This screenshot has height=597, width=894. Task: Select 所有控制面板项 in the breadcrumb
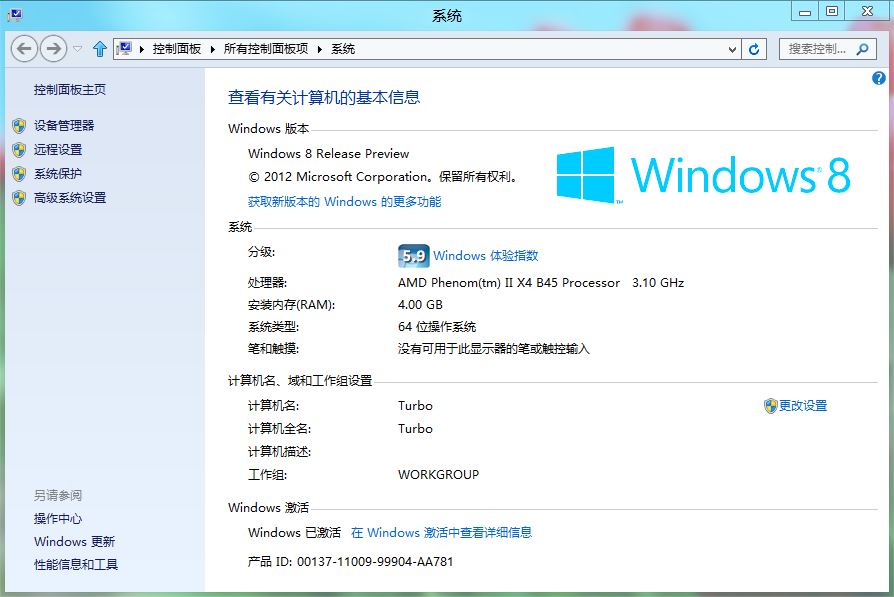coord(266,49)
